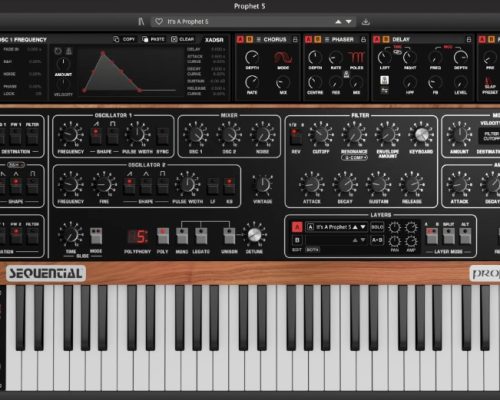The height and width of the screenshot is (400, 500).
Task: Click the Chorus reorder handle icon
Action: coord(258,39)
